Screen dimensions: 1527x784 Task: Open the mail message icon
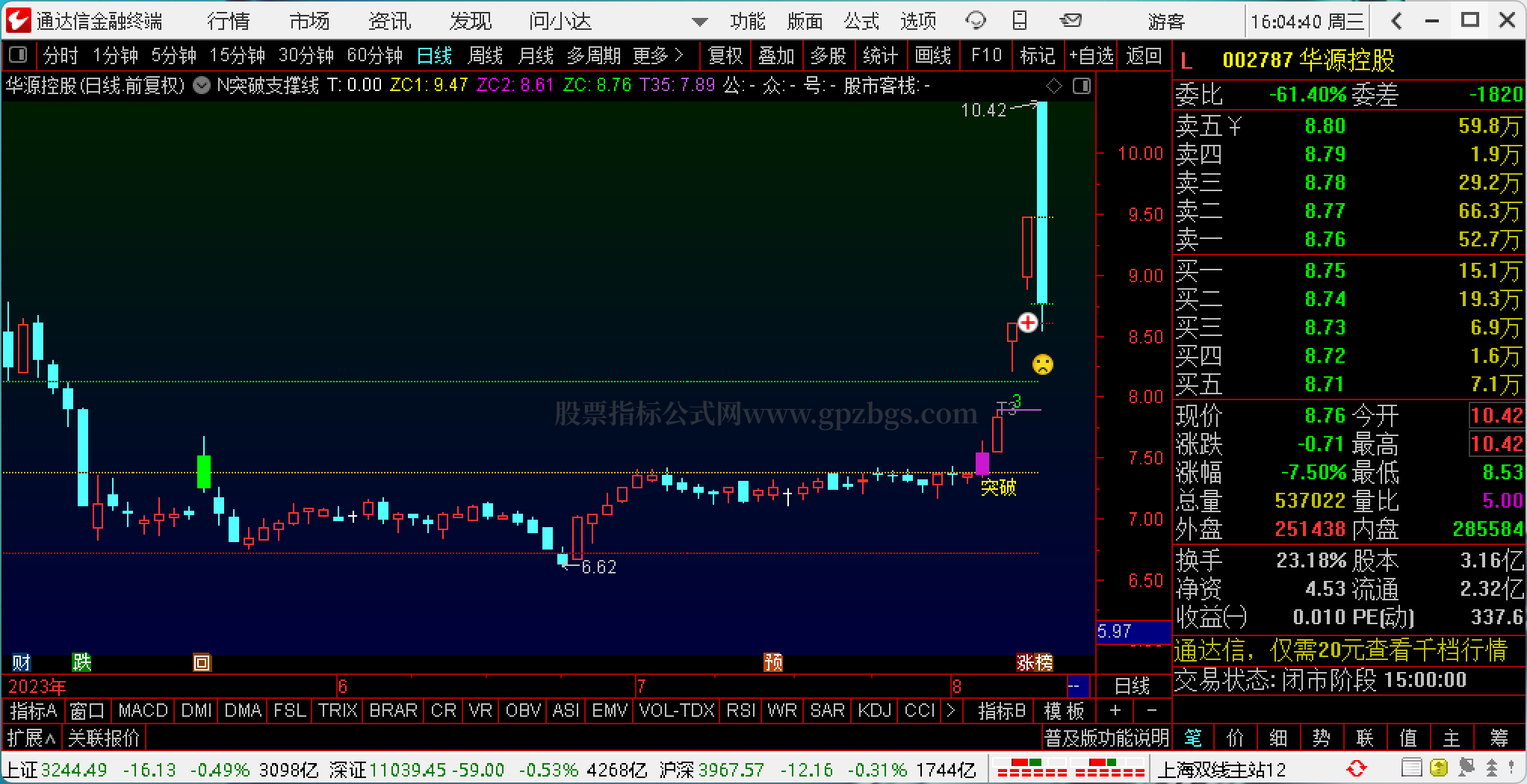point(1071,21)
